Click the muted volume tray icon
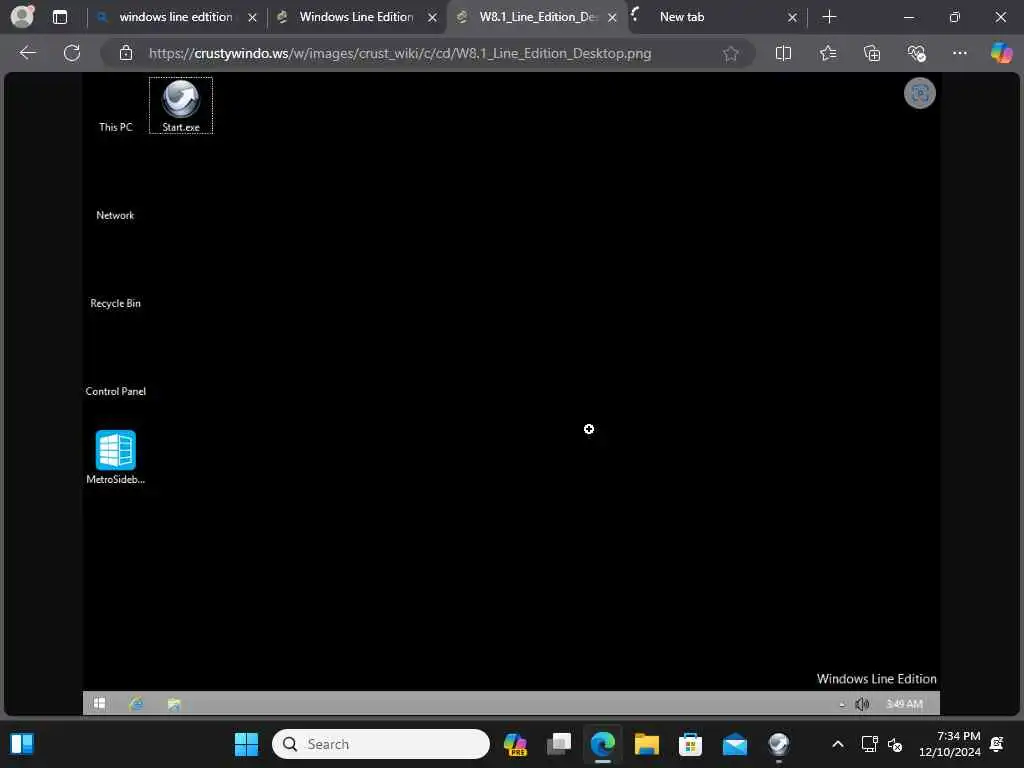The width and height of the screenshot is (1024, 768). point(895,744)
